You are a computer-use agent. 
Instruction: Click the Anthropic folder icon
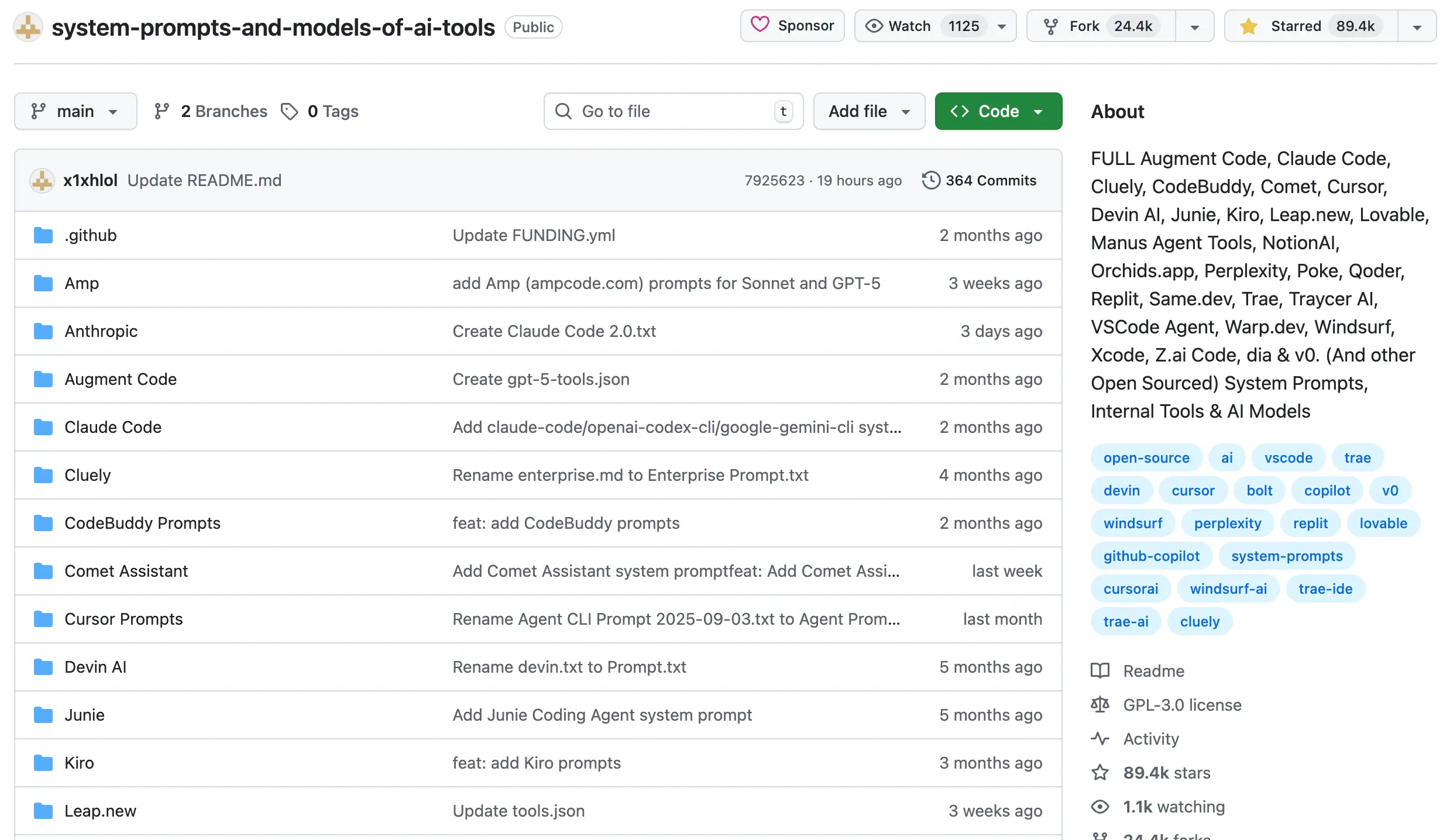[x=43, y=331]
